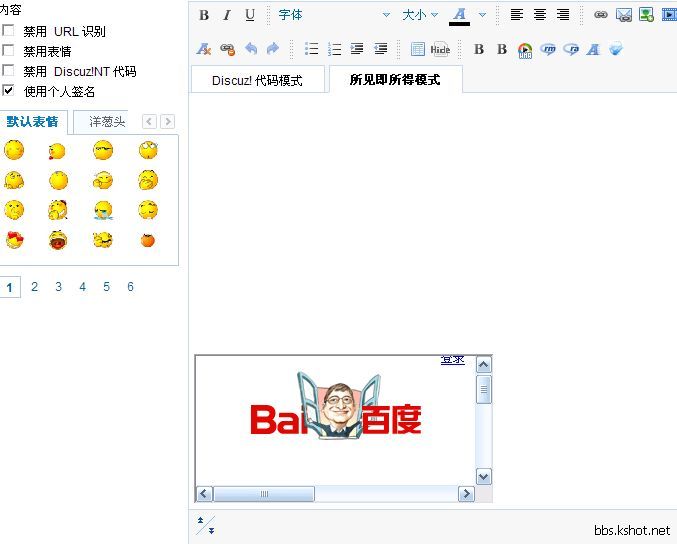This screenshot has height=544, width=677.
Task: Click the blue italic A icon beside ra
Action: coord(593,49)
